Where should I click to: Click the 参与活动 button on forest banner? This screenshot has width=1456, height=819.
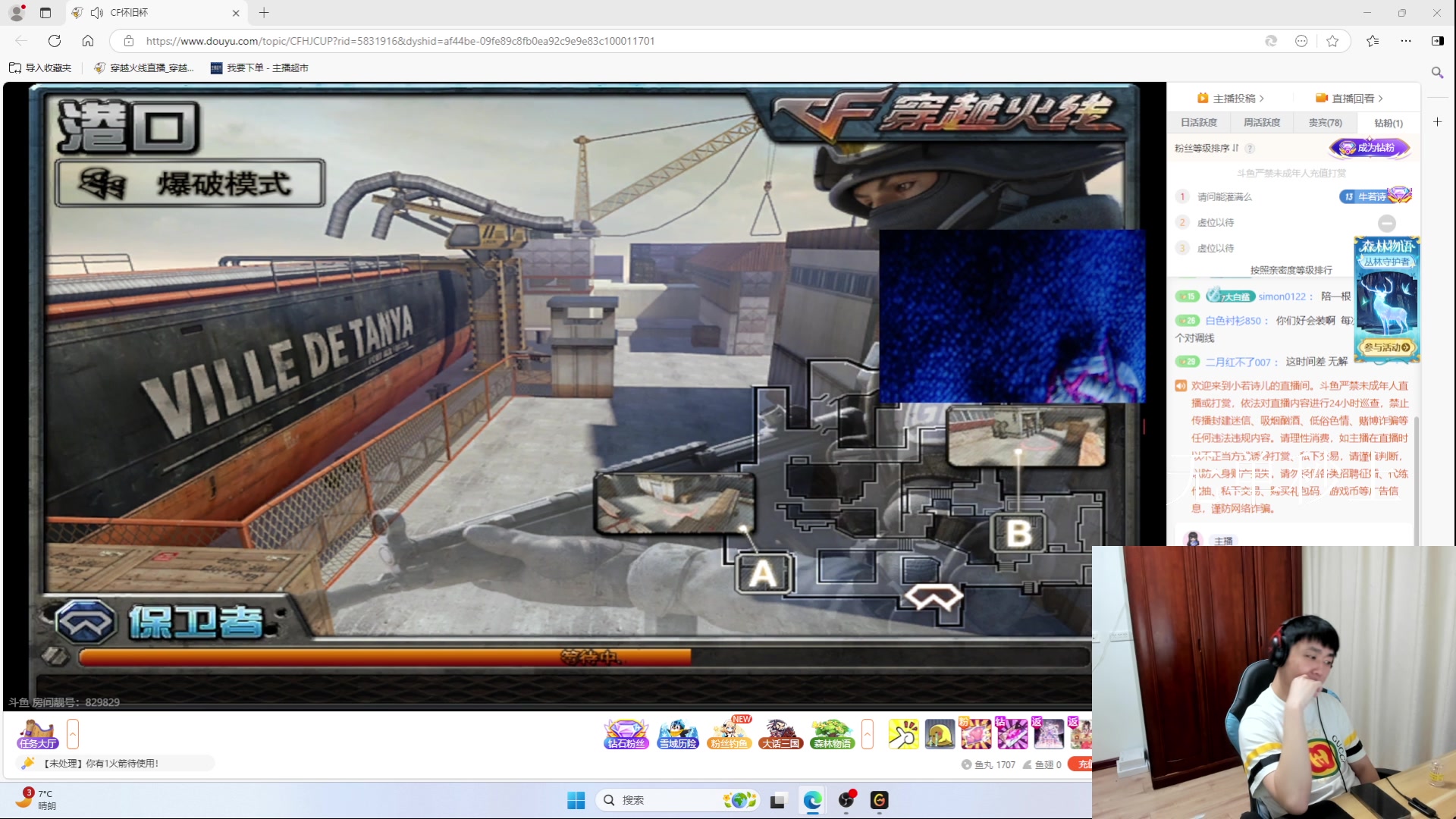coord(1387,347)
